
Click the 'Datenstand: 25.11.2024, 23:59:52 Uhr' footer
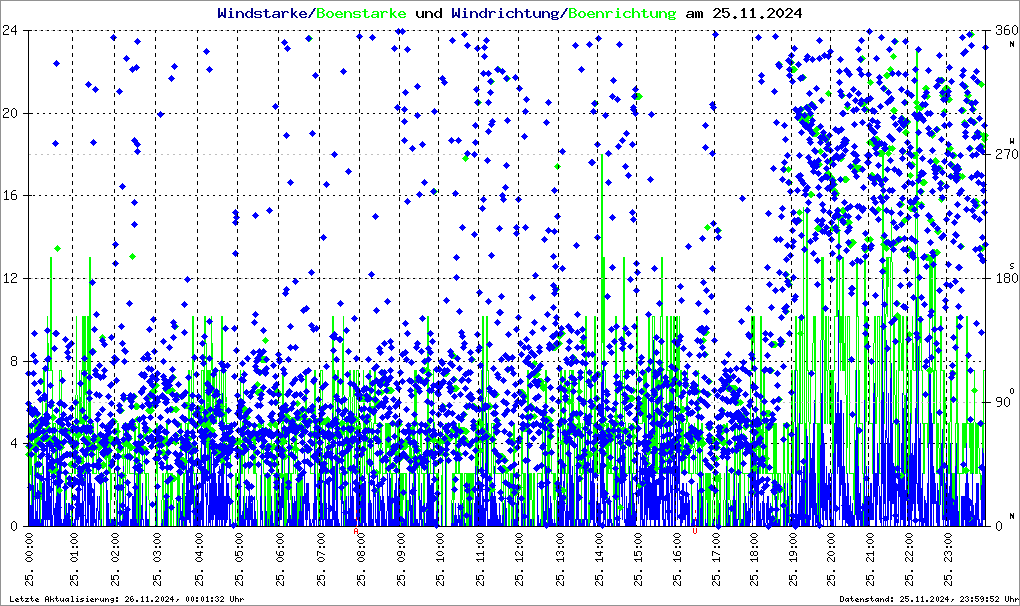tap(929, 599)
